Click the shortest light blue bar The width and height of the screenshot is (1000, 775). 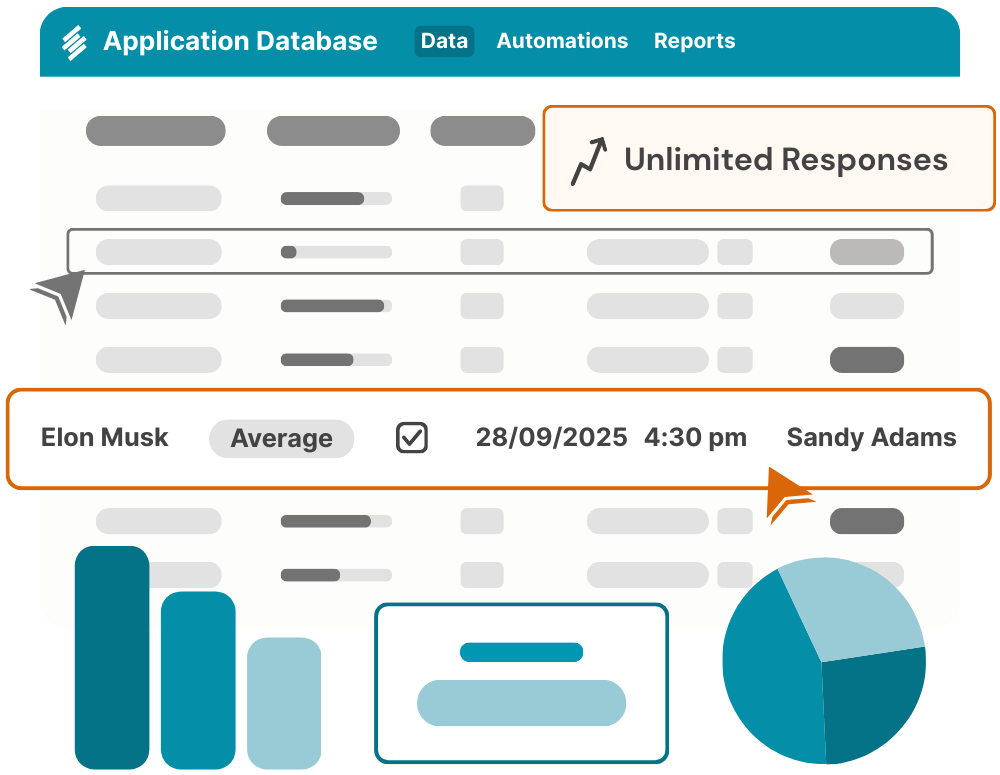pyautogui.click(x=284, y=703)
